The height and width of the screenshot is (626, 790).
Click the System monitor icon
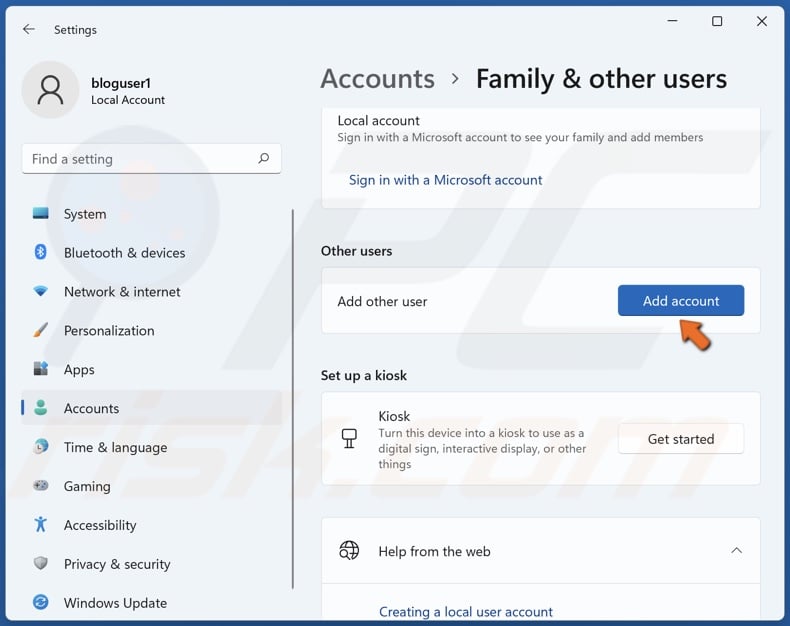(x=41, y=213)
